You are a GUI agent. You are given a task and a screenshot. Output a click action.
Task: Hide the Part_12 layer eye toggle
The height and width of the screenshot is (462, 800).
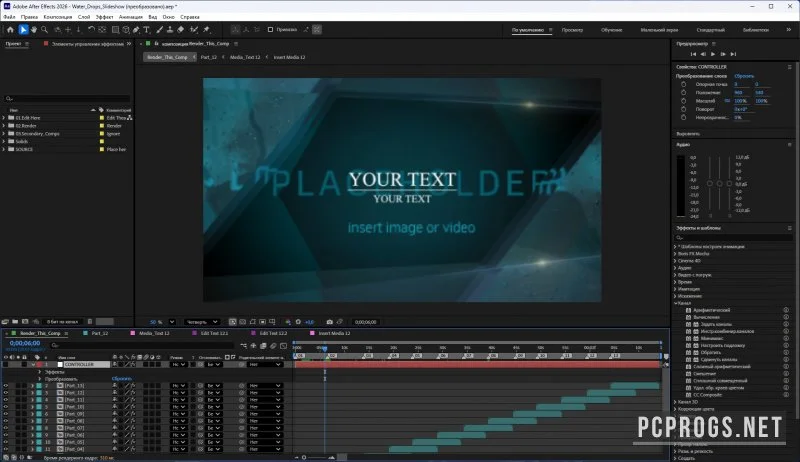pyautogui.click(x=6, y=393)
